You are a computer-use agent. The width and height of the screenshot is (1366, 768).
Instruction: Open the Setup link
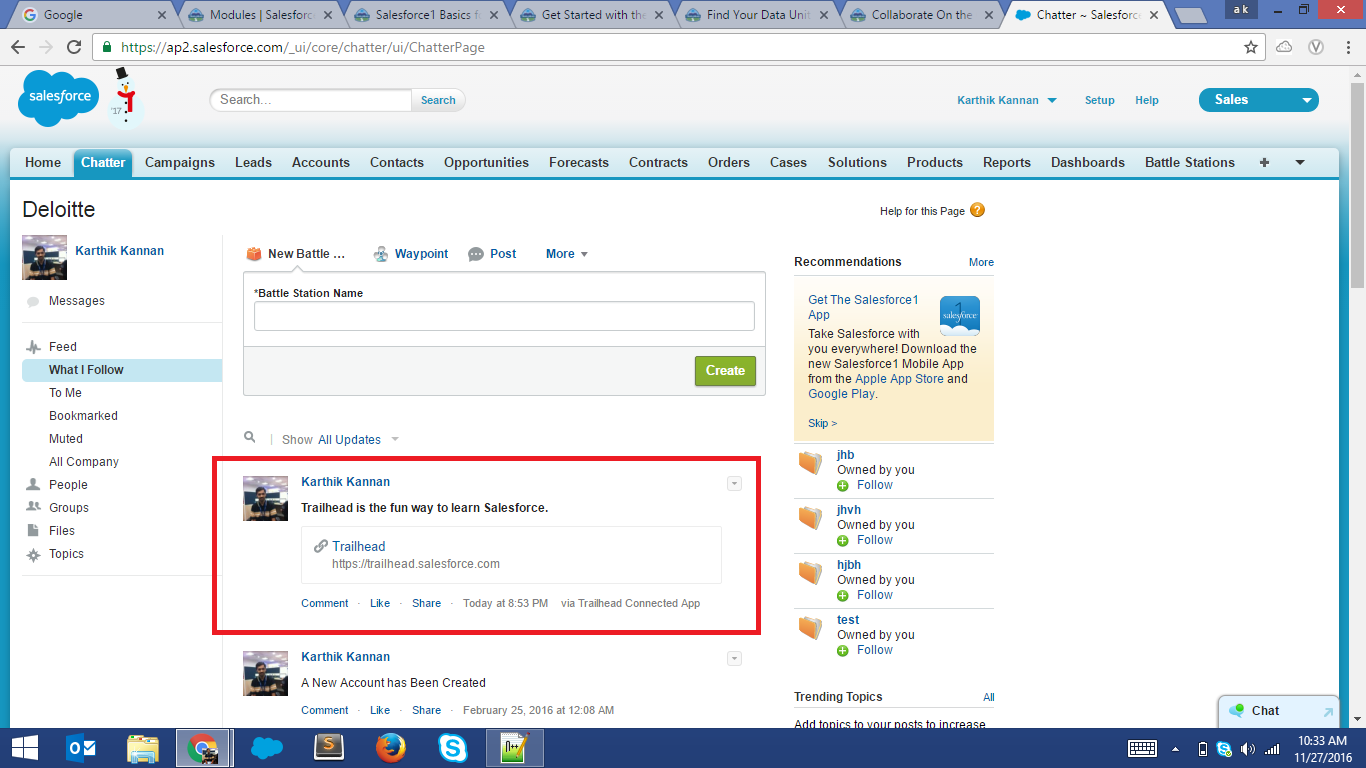click(1100, 100)
